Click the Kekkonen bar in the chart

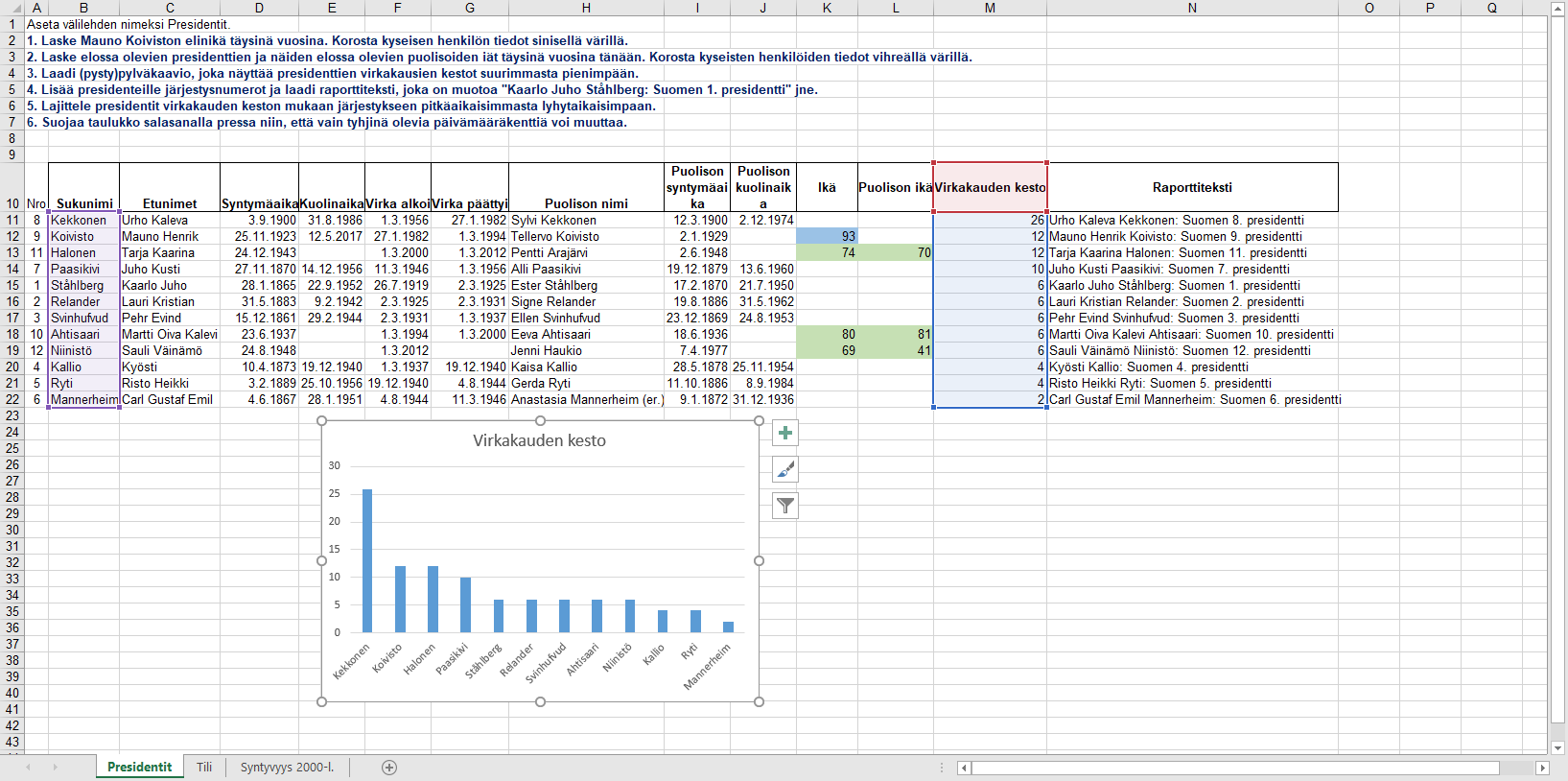[367, 561]
